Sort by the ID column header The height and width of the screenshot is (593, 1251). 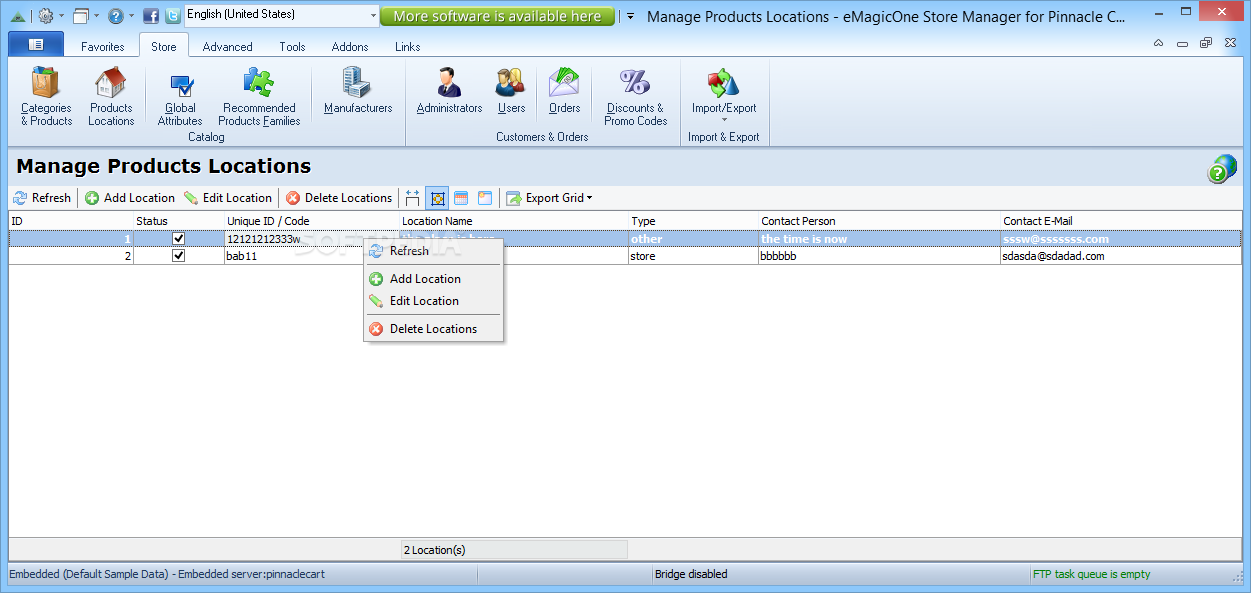pos(71,221)
